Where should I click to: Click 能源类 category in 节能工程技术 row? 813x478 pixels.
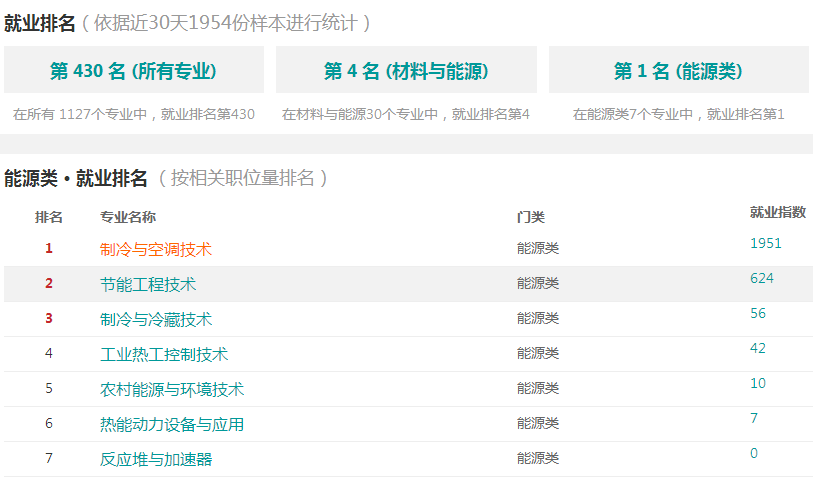pyautogui.click(x=538, y=283)
